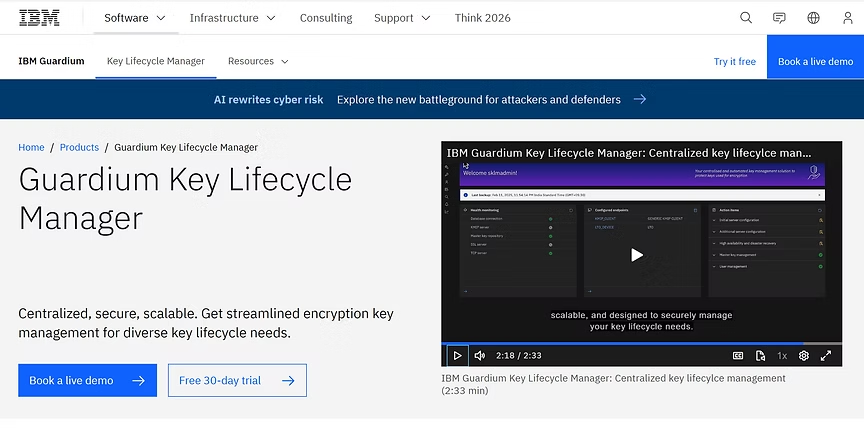Open the user profile icon
Image resolution: width=864 pixels, height=430 pixels.
[848, 18]
